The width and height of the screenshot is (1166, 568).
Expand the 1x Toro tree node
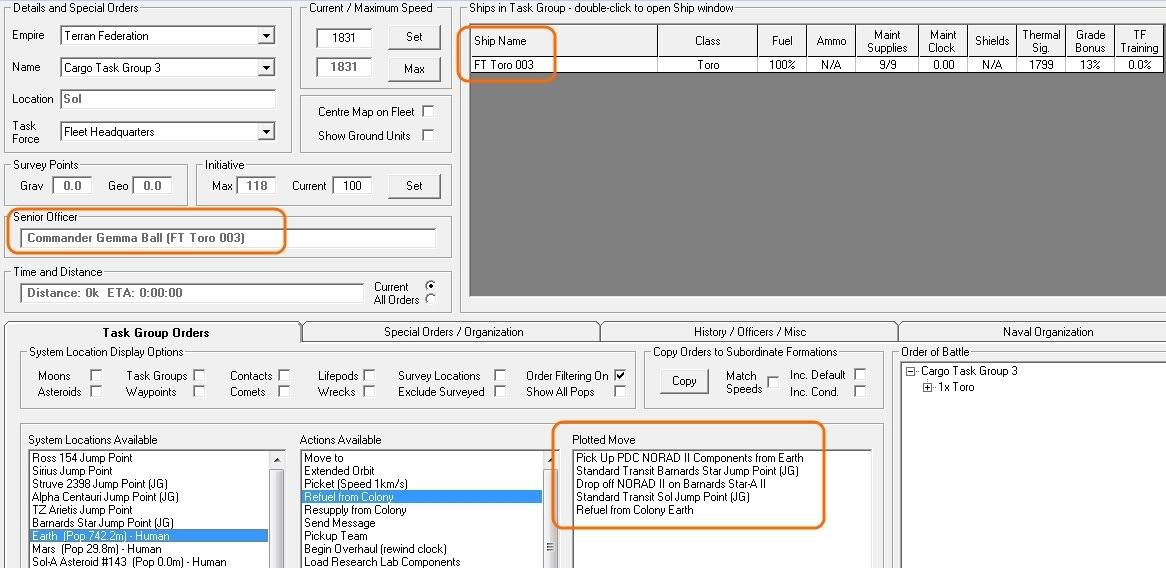pyautogui.click(x=927, y=387)
